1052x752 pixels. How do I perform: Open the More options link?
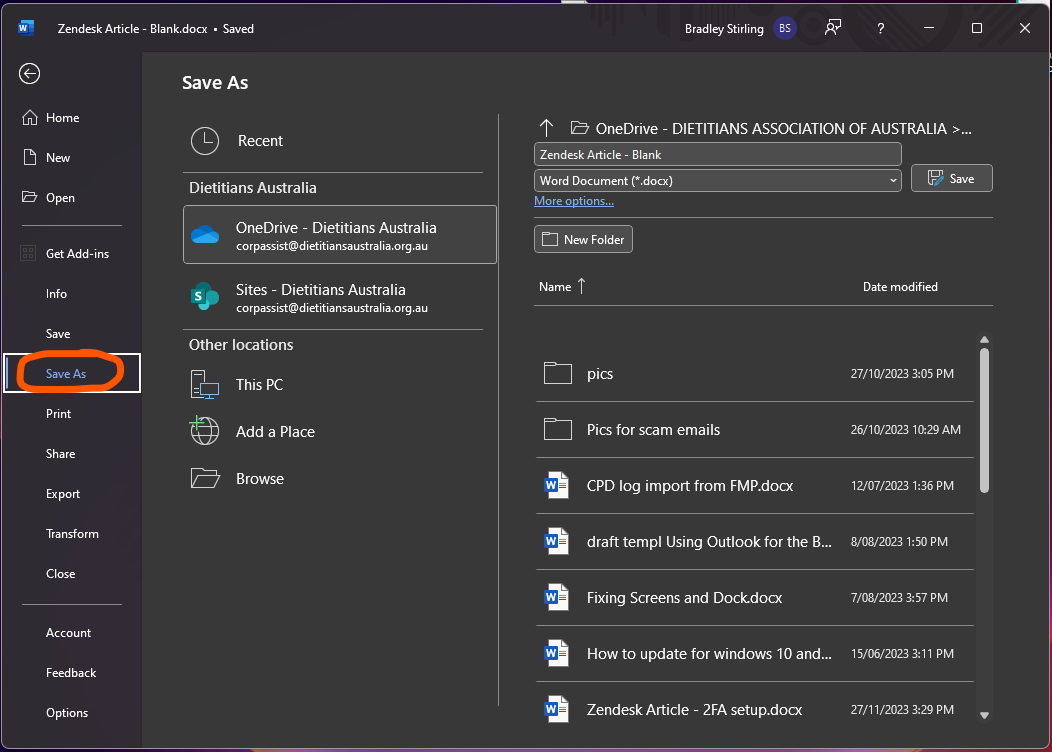(x=573, y=200)
